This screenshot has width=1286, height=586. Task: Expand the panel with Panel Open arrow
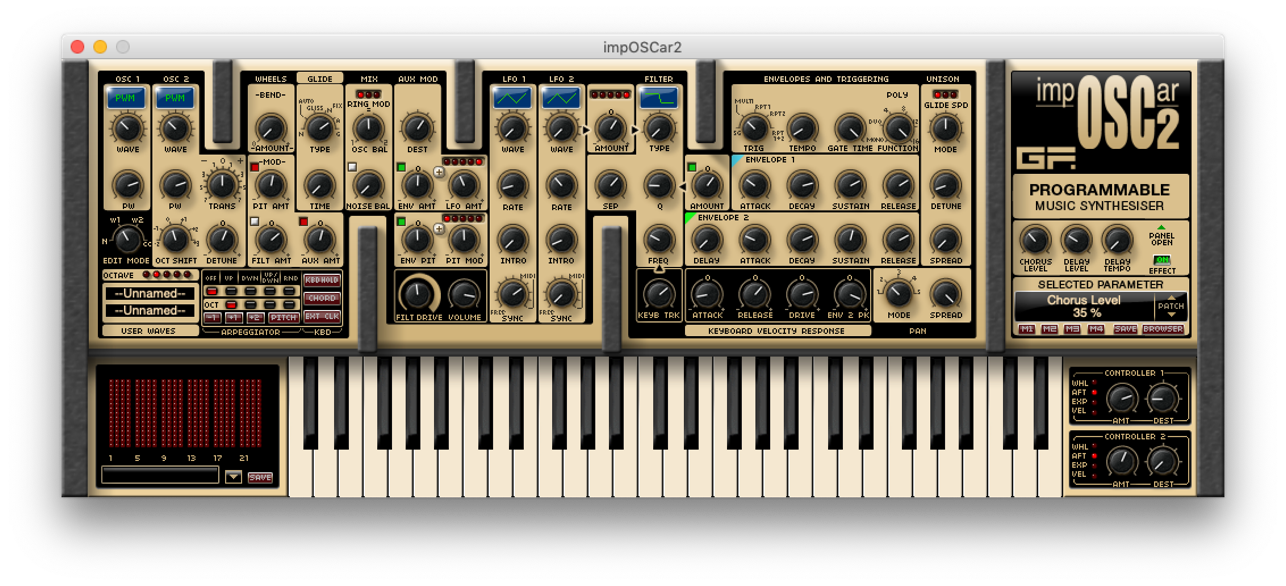pyautogui.click(x=1162, y=228)
